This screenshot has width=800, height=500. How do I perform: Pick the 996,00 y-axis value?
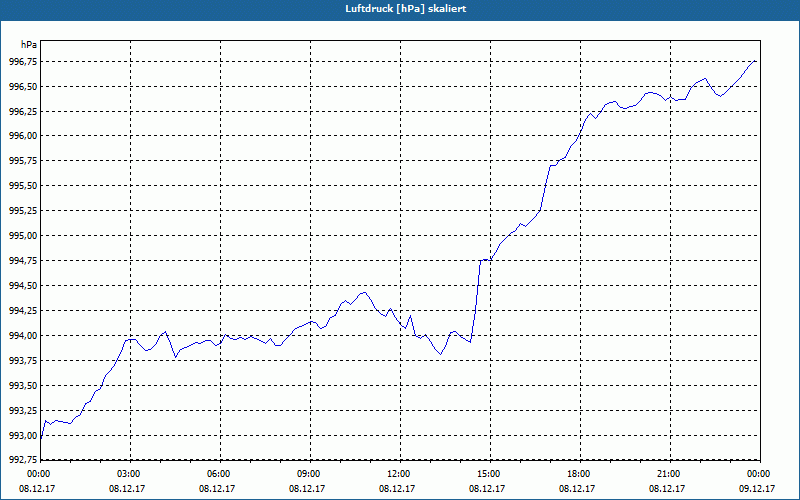coord(23,136)
